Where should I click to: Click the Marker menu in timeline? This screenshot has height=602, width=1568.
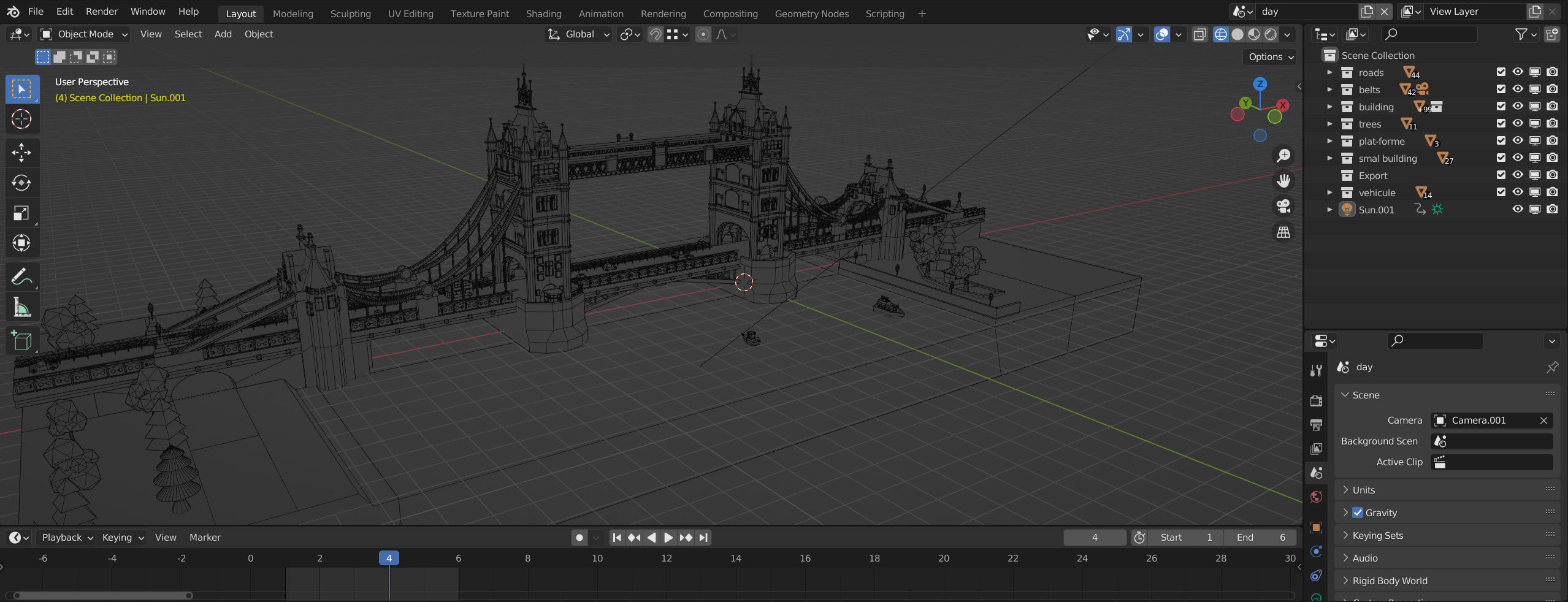click(x=205, y=538)
